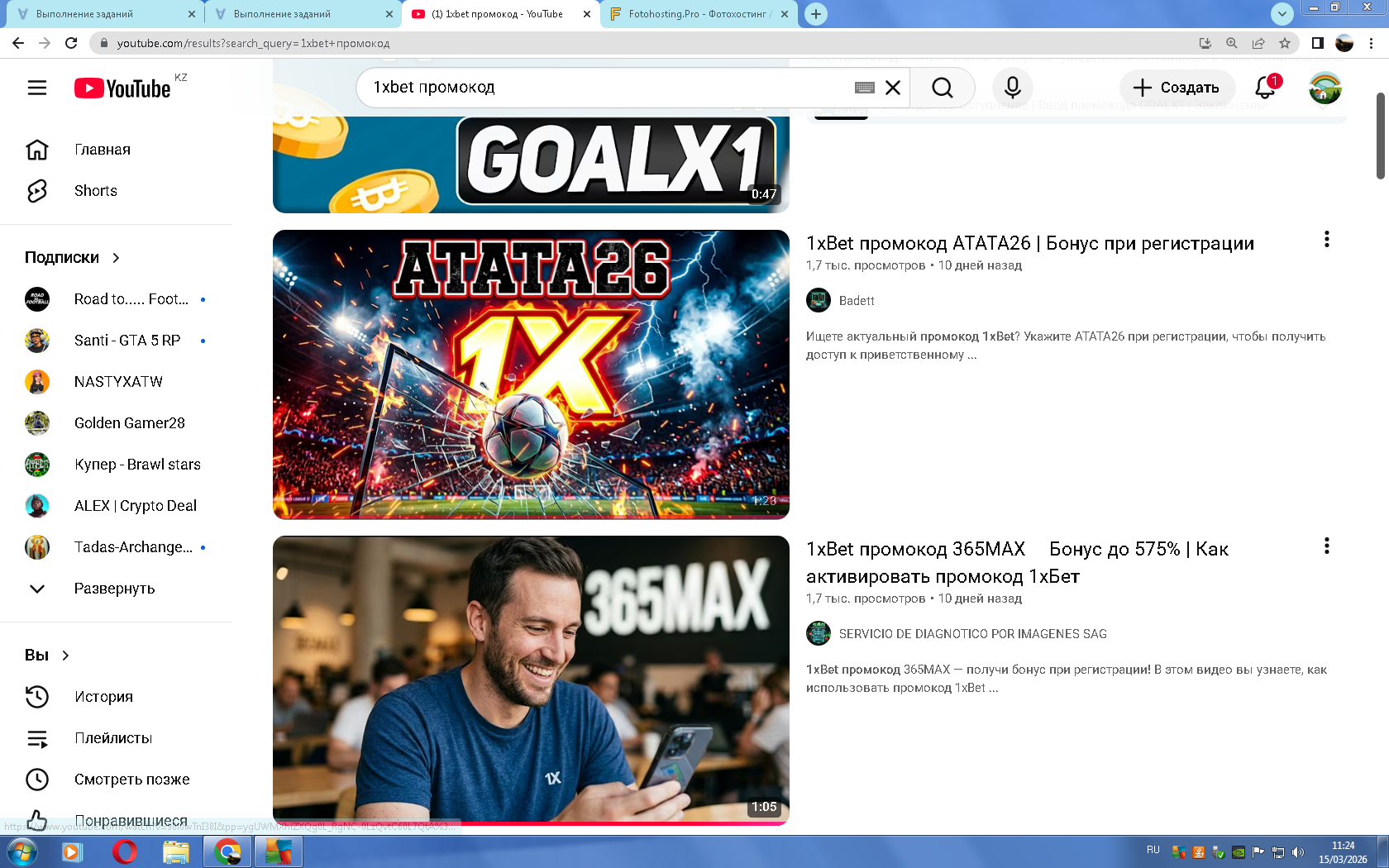Focus the browser address bar
The height and width of the screenshot is (868, 1389).
645,43
